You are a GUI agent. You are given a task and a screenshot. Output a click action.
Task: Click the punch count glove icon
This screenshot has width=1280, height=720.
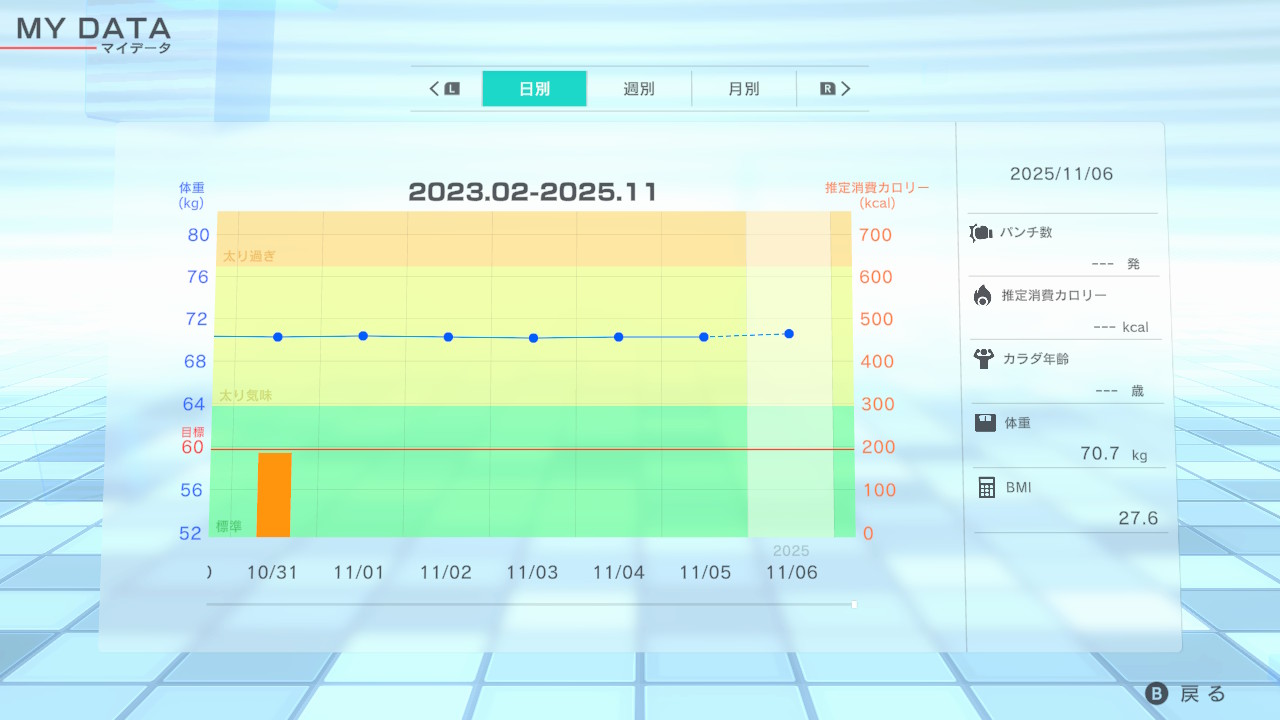(981, 233)
